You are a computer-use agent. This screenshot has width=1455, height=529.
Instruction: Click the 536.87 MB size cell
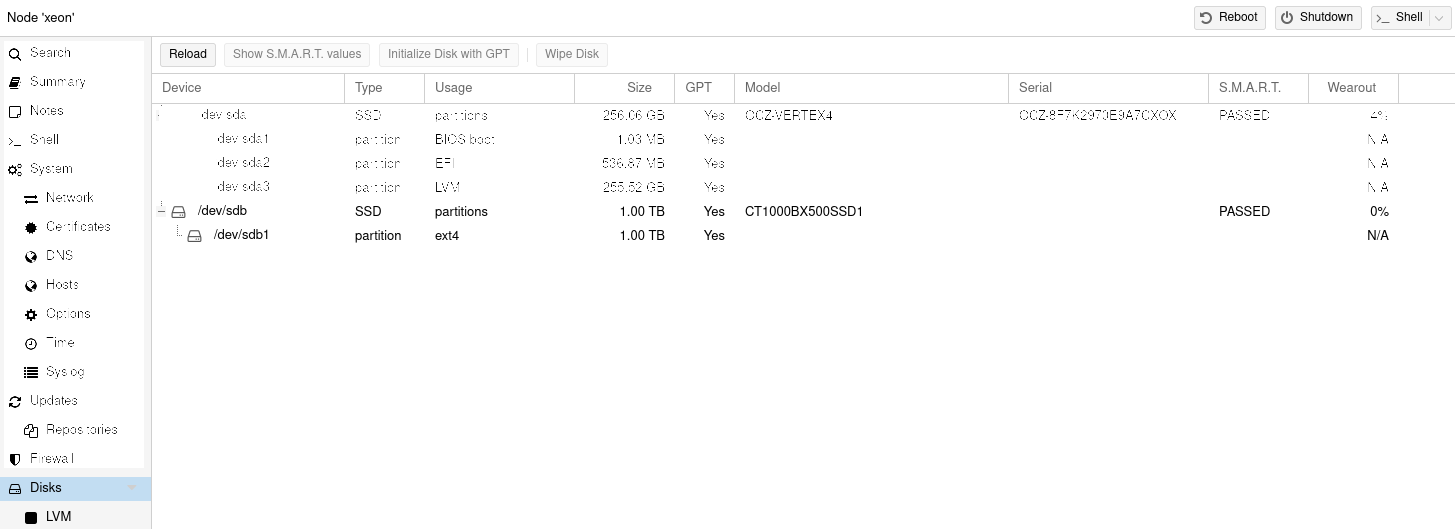pos(634,163)
